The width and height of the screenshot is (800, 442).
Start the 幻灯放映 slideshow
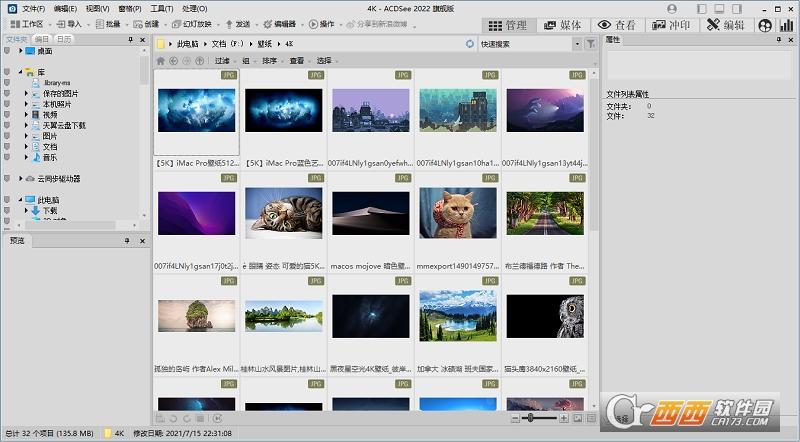(192, 24)
